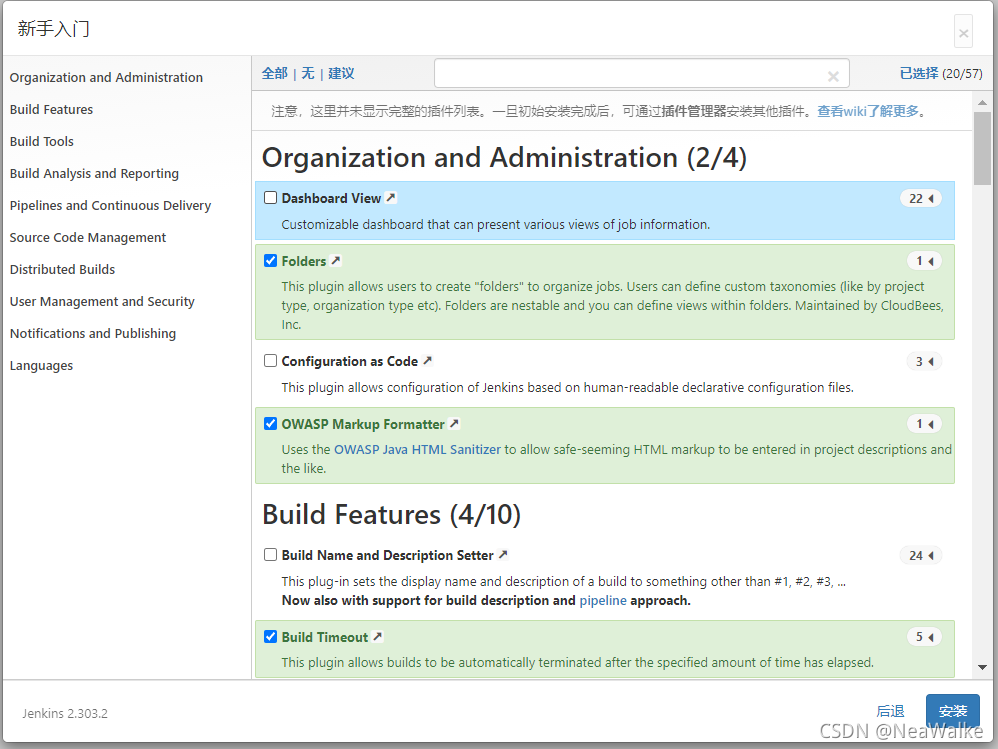Screen dimensions: 998x749
Task: Uncheck the Folders plugin checkbox
Action: 271,260
